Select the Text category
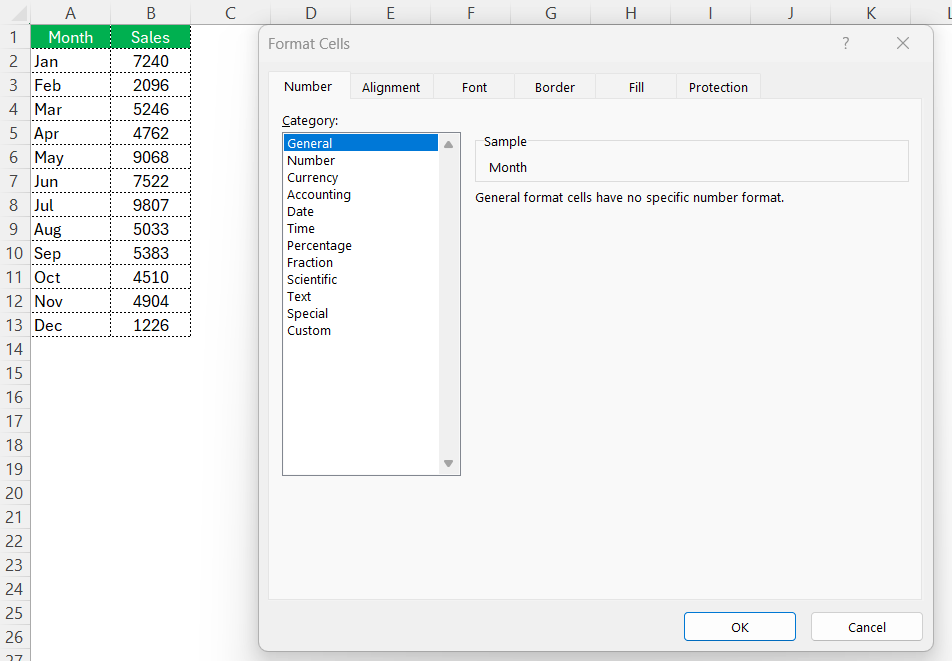Screen dimensions: 952x661 coord(361,296)
